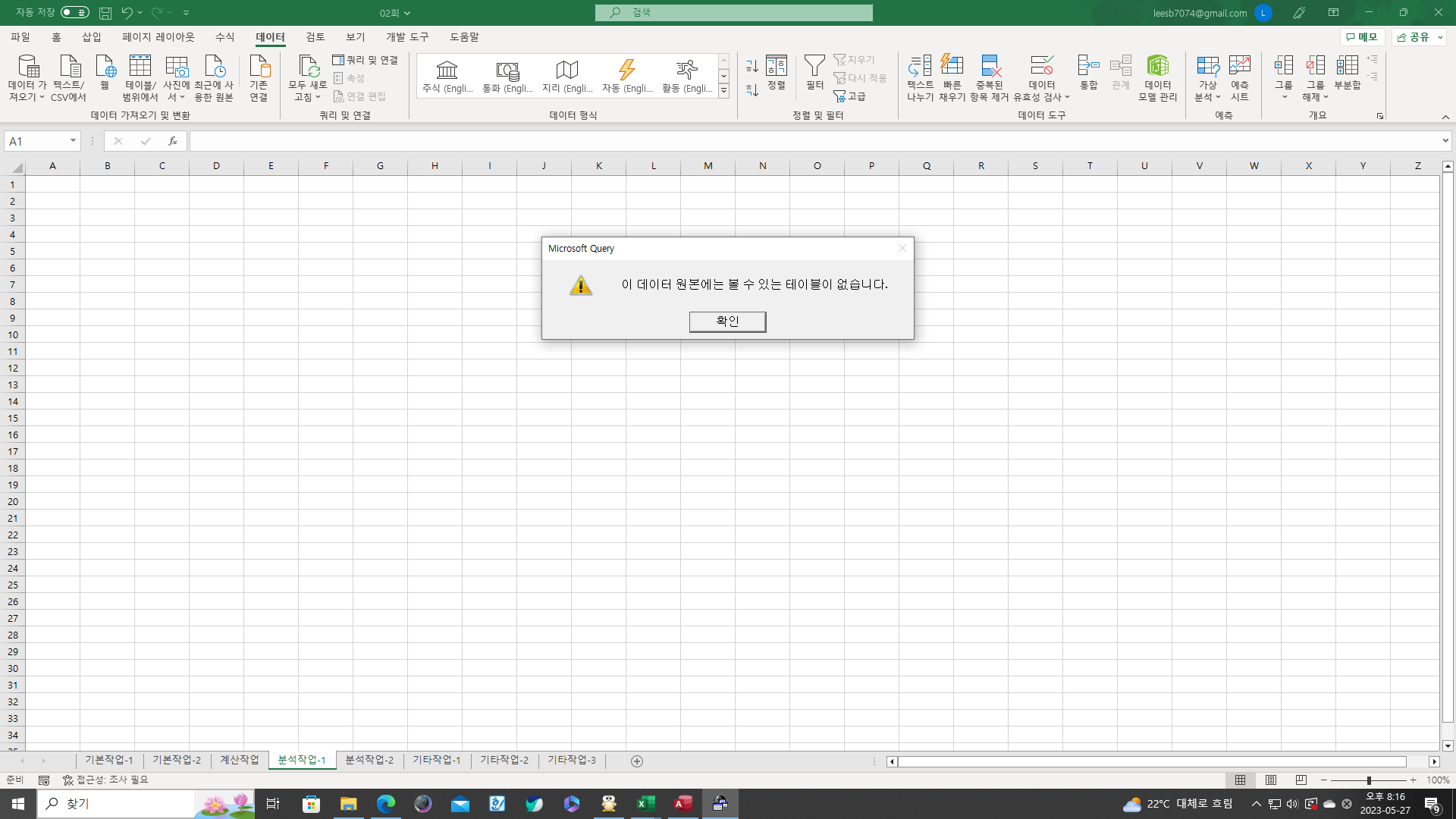
Task: Click 확인 in the Microsoft Query dialog
Action: 727,322
